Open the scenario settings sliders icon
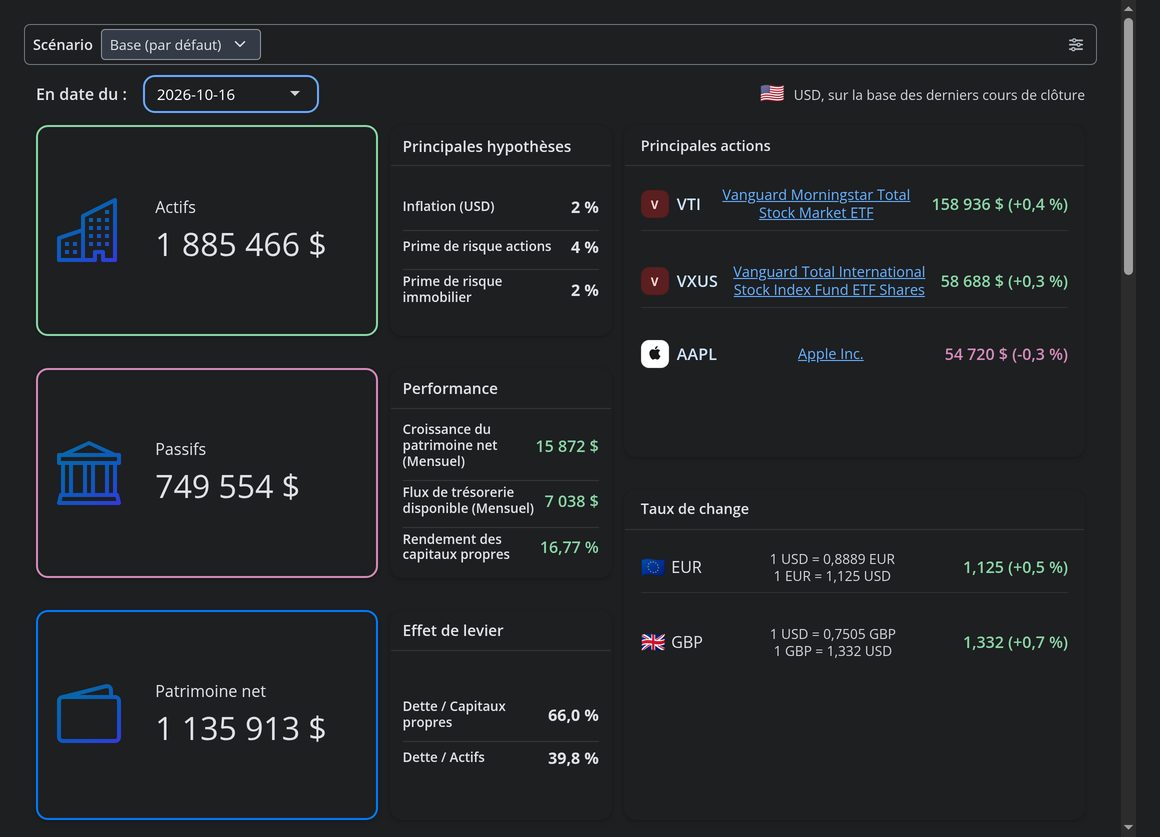This screenshot has width=1160, height=837. pos(1076,44)
